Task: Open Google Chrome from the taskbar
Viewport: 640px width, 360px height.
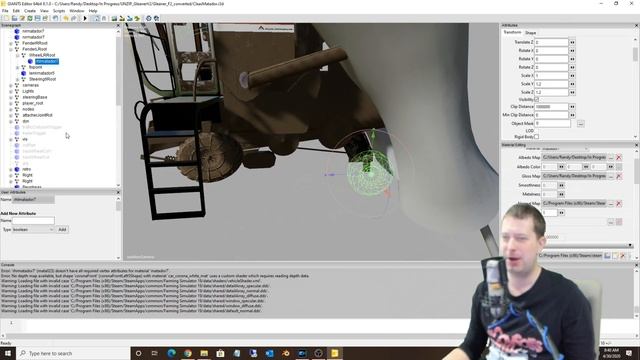Action: 188,353
